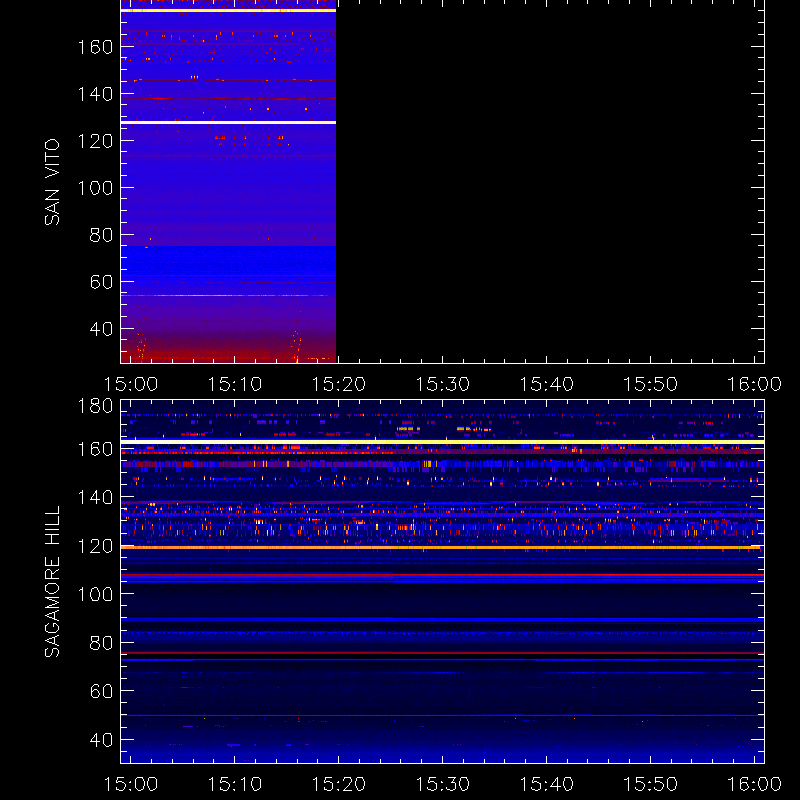Select the 60 tick label on San Vito plot
Screen dimensions: 800x800
click(101, 282)
